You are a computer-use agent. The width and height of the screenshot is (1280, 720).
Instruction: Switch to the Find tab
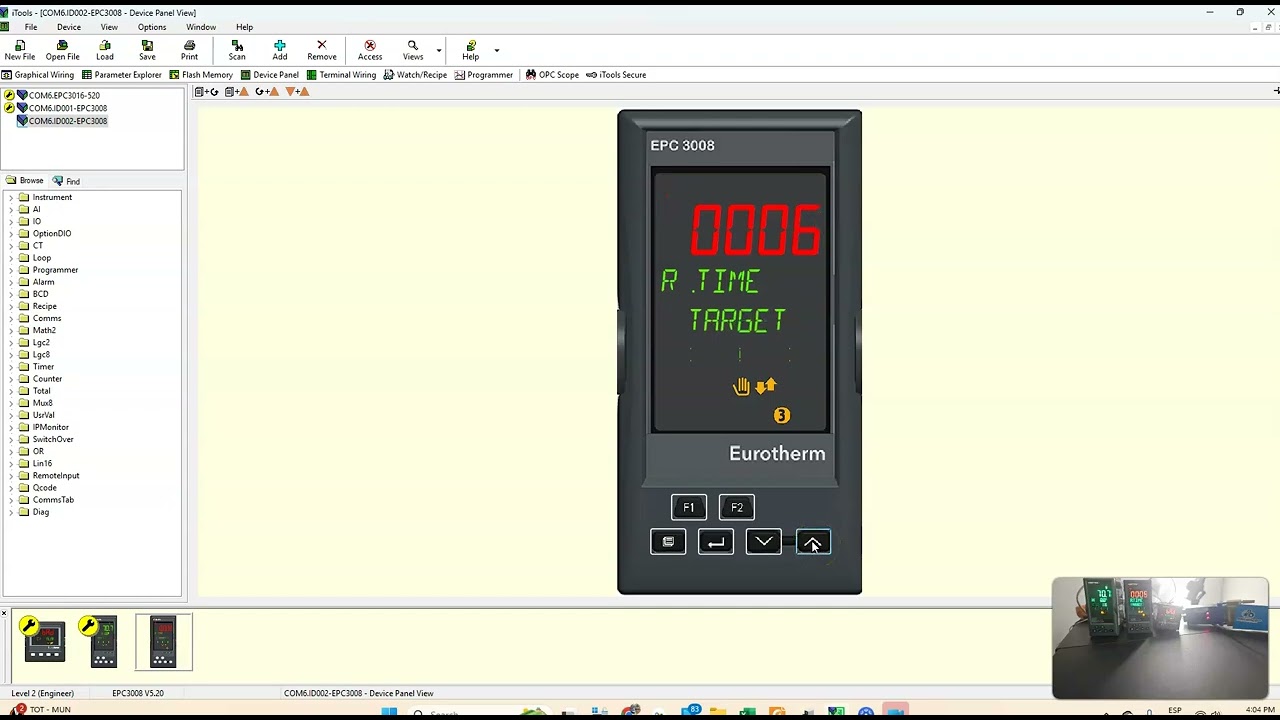tap(66, 181)
